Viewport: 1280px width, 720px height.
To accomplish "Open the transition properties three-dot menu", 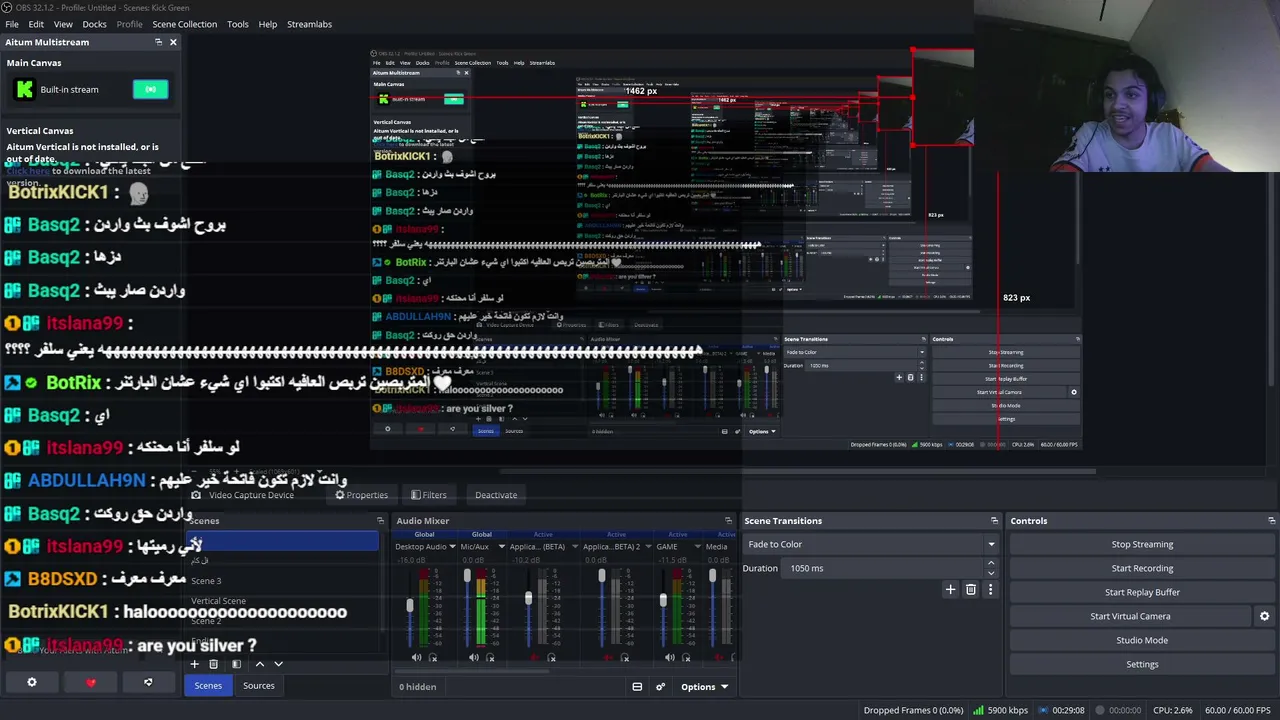I will (x=991, y=590).
